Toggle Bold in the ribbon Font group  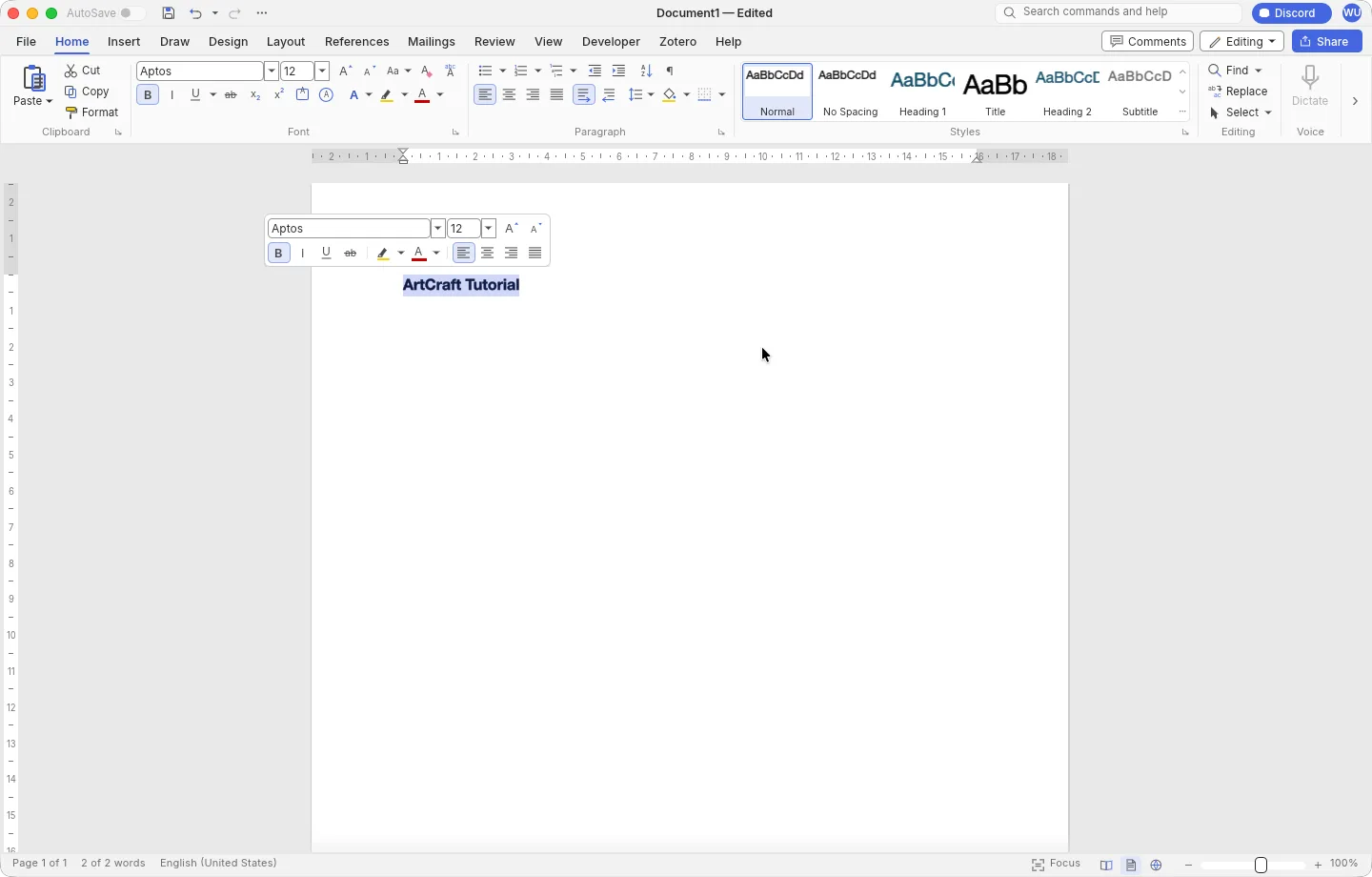click(x=148, y=94)
